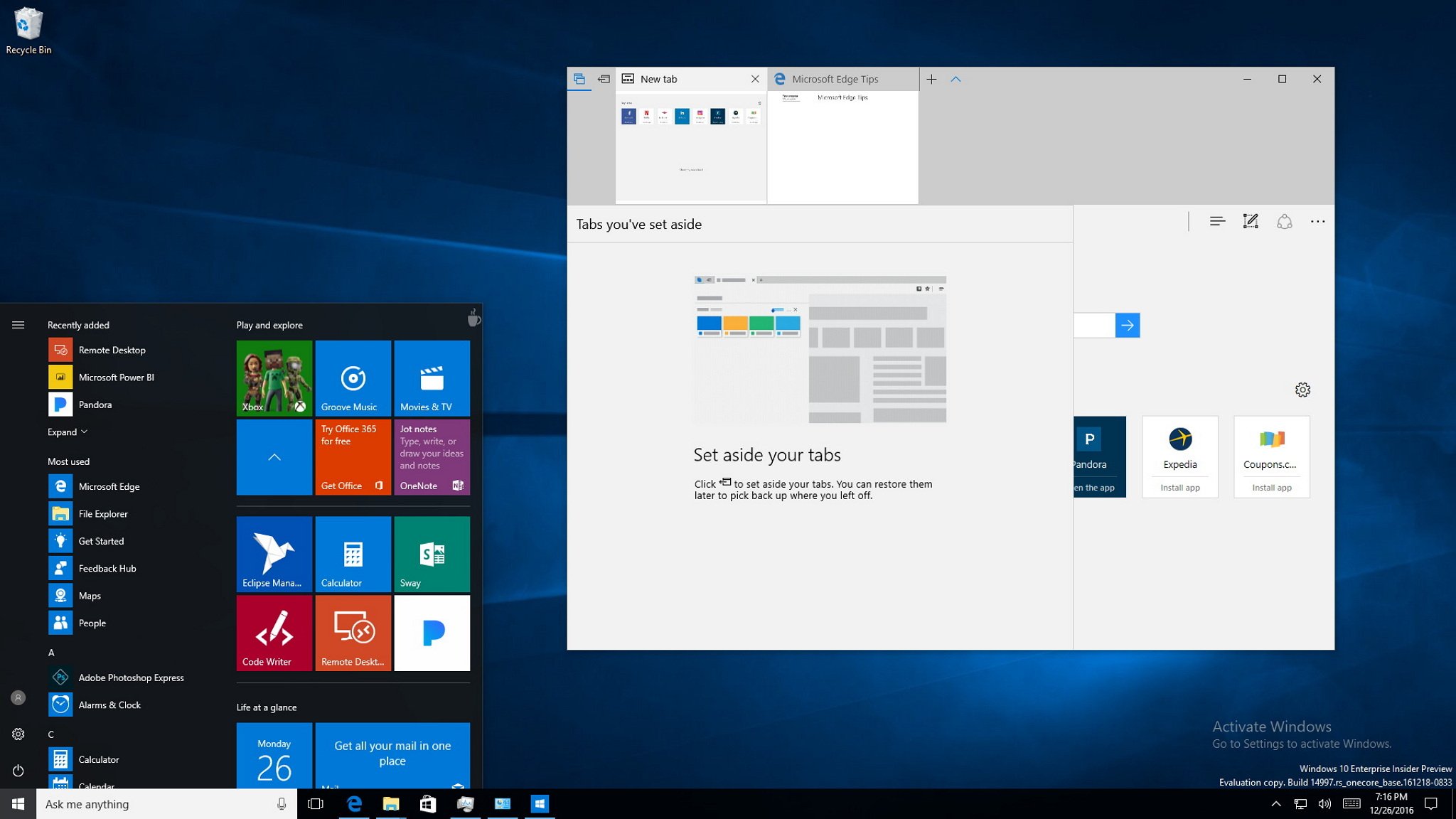1456x819 pixels.
Task: Open Groove Music app tile
Action: point(353,379)
